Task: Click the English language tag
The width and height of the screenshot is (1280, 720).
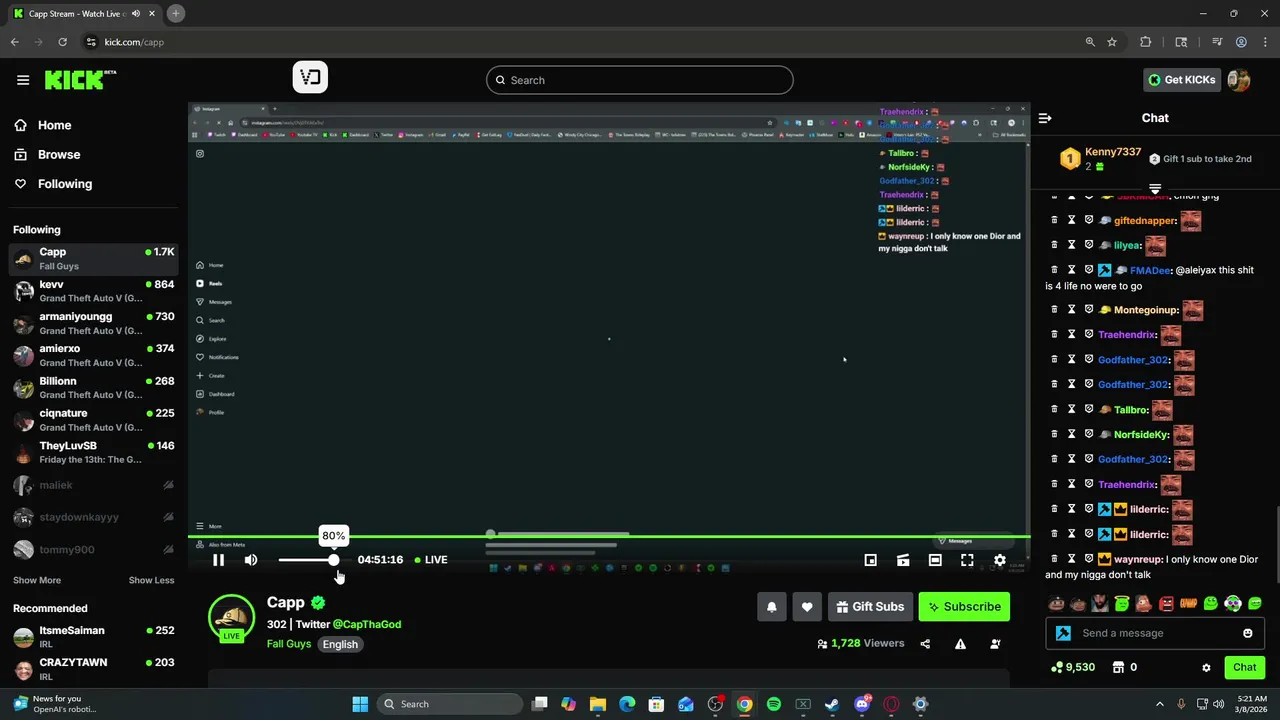Action: [340, 644]
